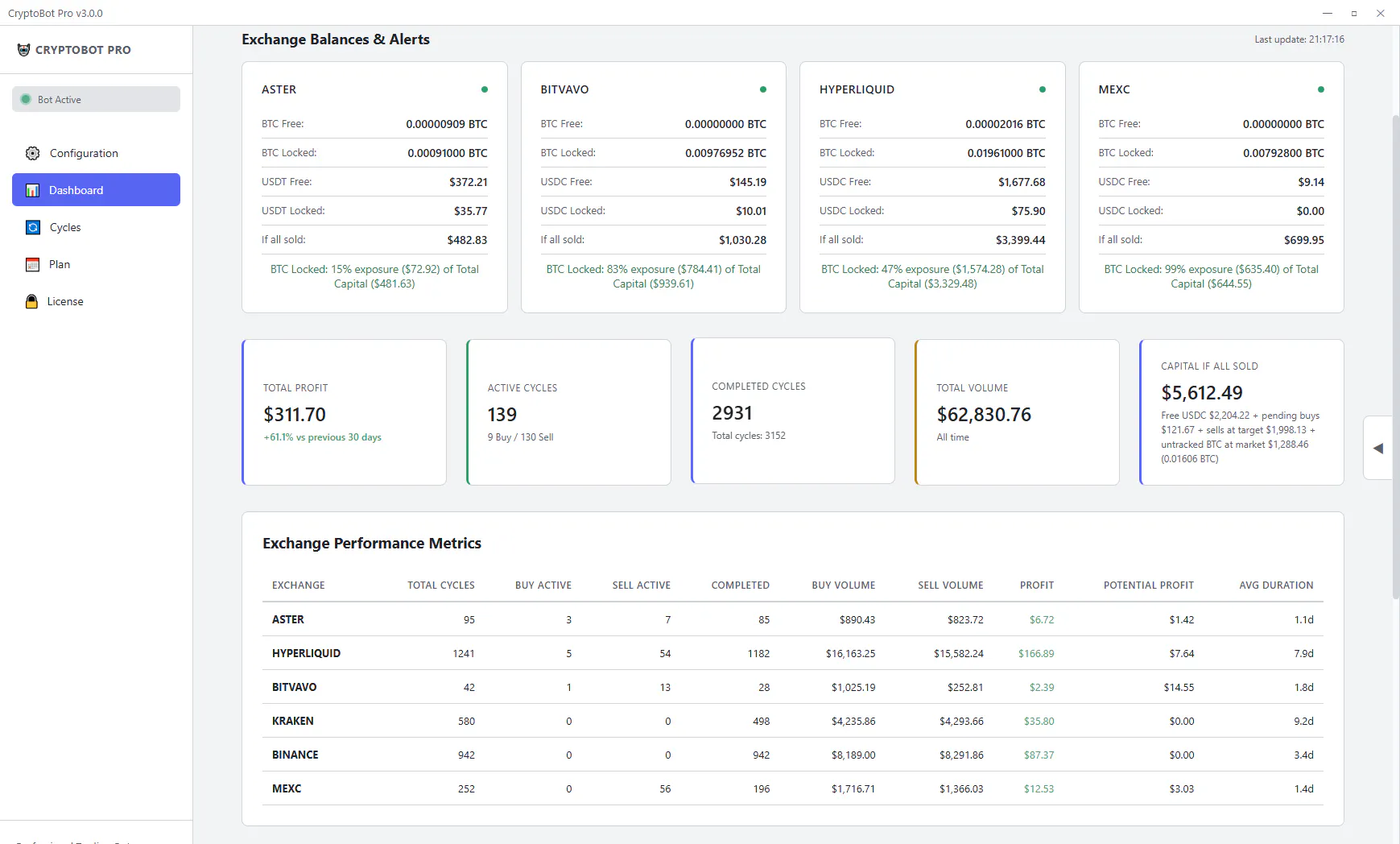Click HYPERLIQUID profit value $166.89

1036,653
